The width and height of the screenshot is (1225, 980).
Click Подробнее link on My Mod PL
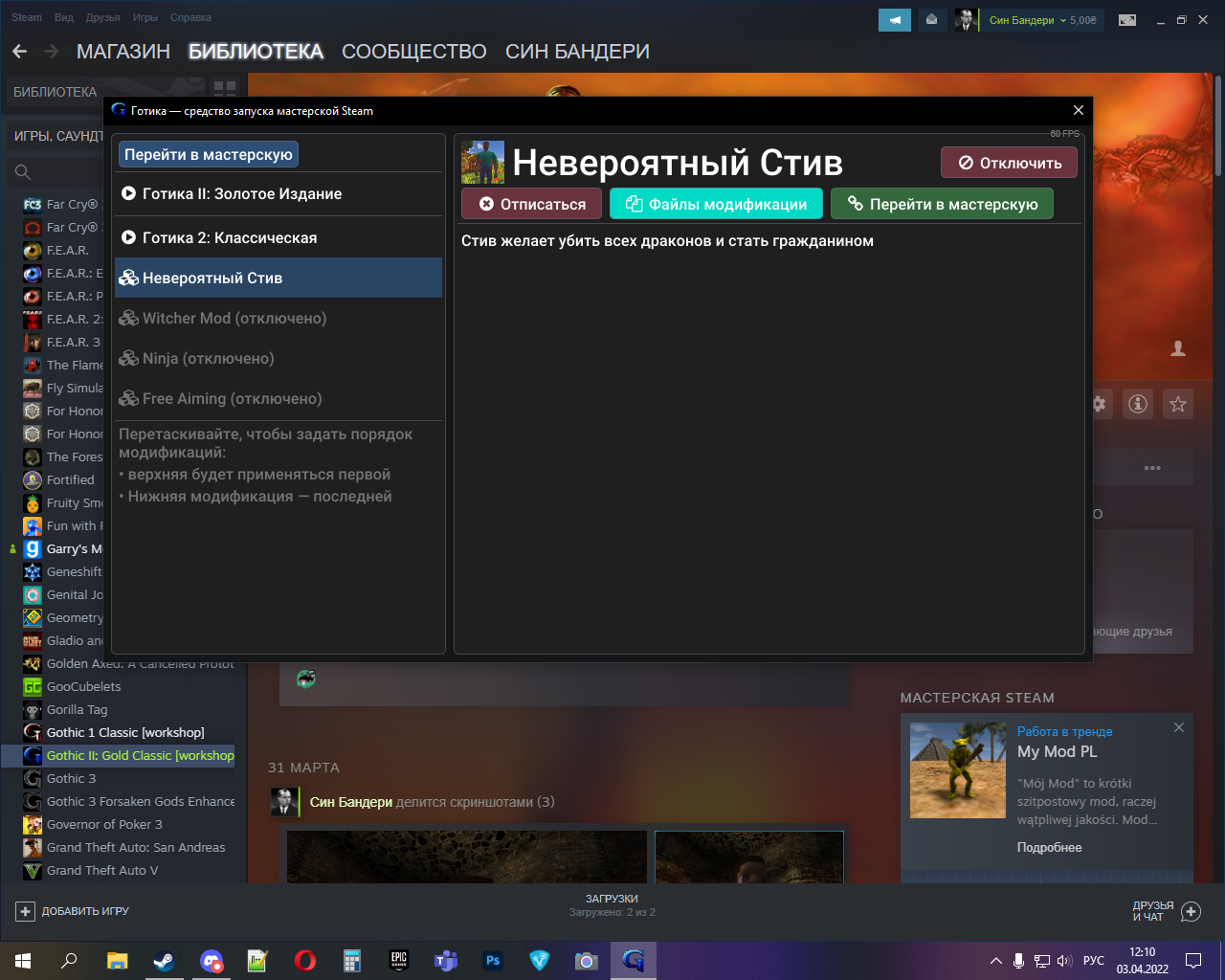pyautogui.click(x=1049, y=847)
